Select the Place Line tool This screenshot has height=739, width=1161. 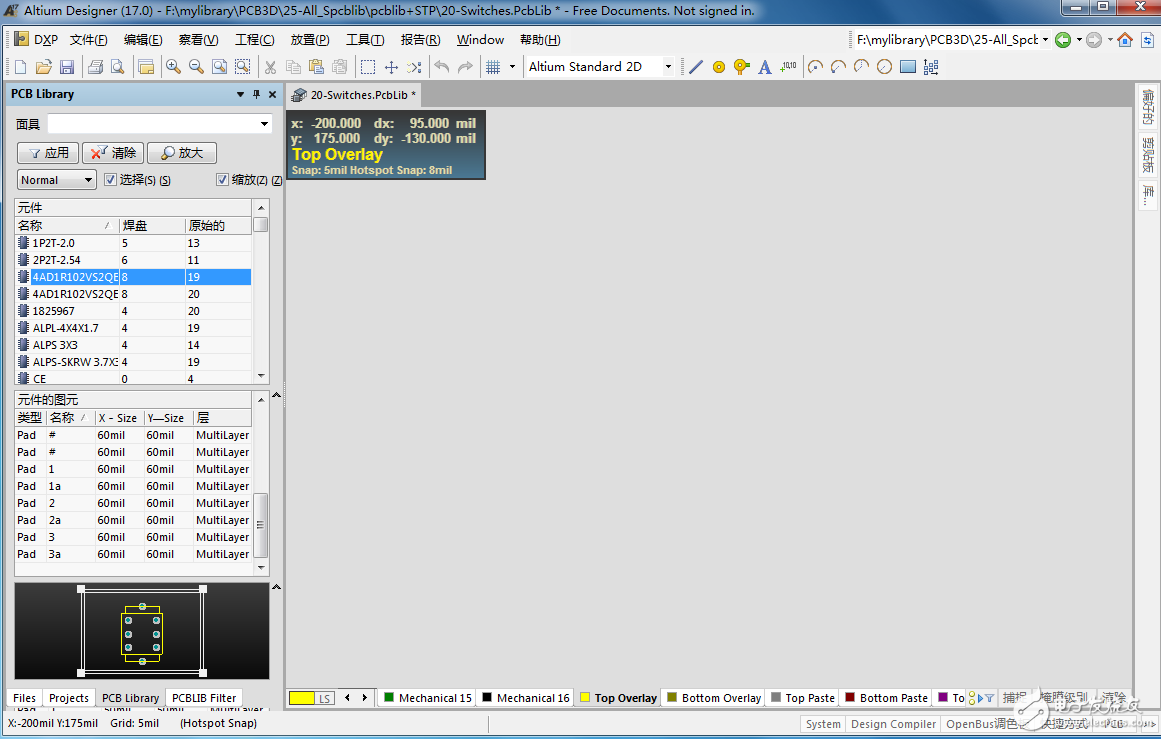click(695, 67)
